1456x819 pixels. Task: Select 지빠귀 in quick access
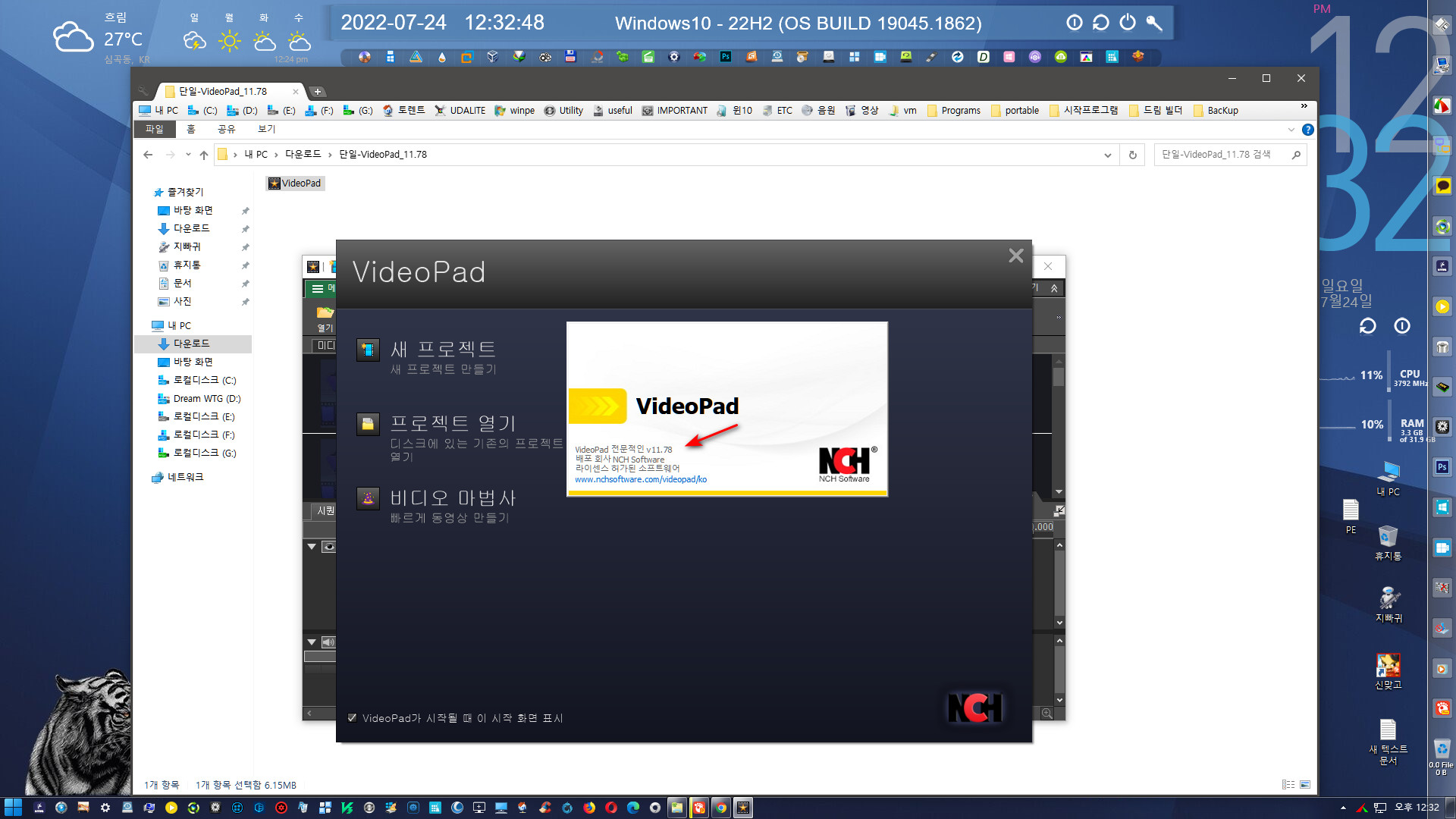[x=187, y=247]
